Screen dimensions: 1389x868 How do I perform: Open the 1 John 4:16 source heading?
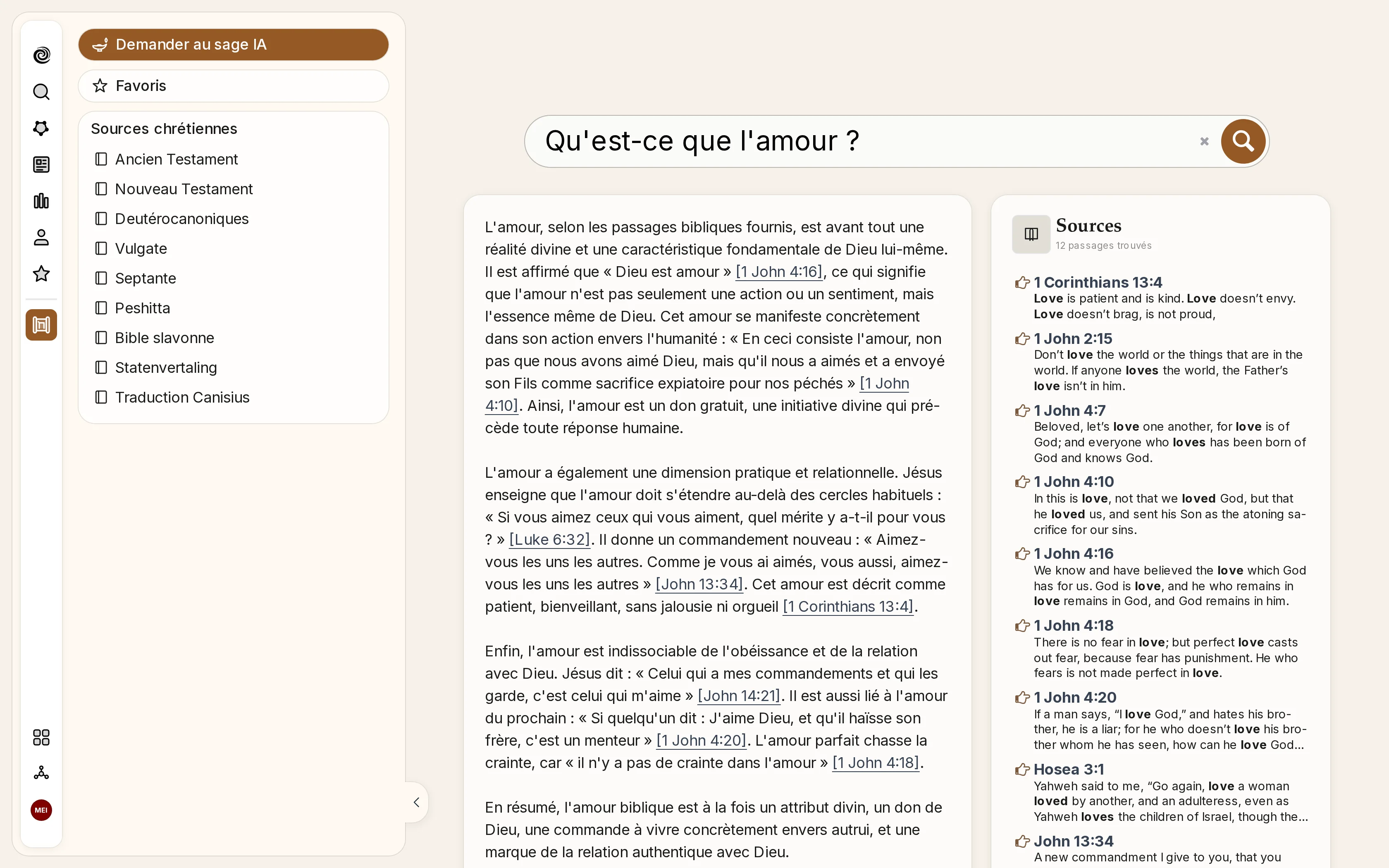(1073, 553)
